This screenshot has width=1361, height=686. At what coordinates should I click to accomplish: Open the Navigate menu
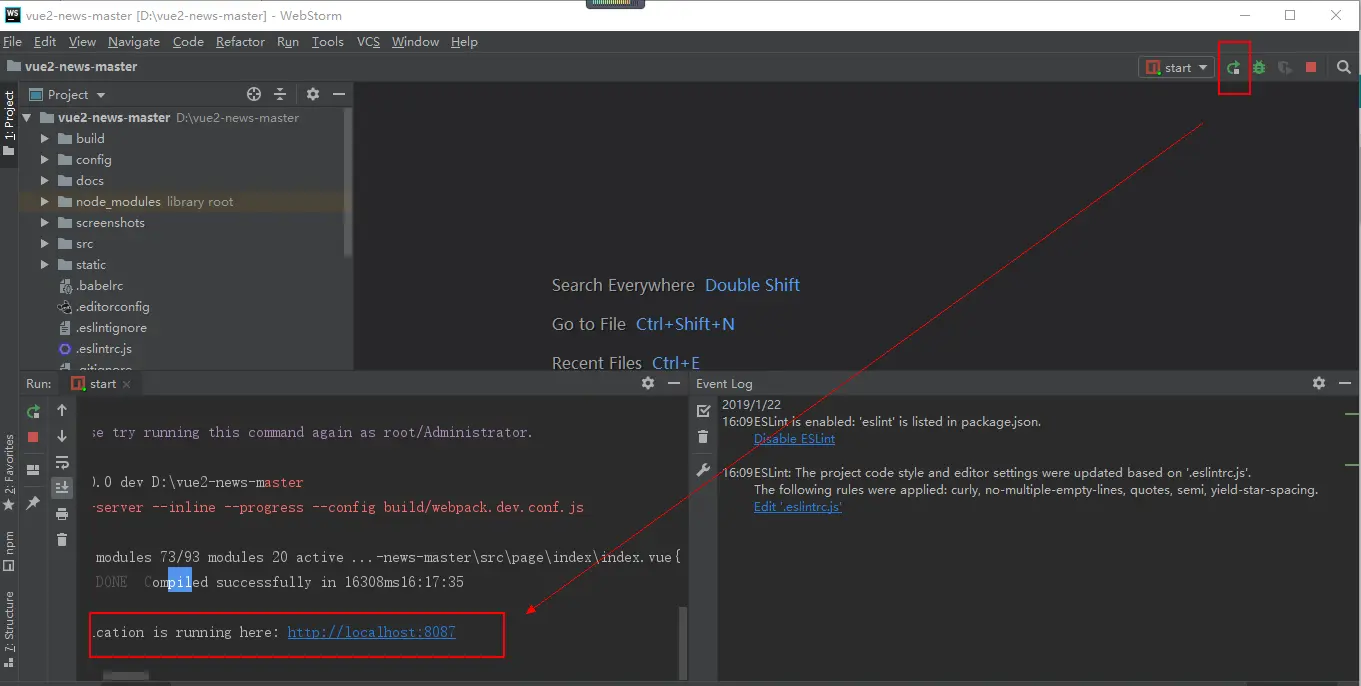pos(134,41)
